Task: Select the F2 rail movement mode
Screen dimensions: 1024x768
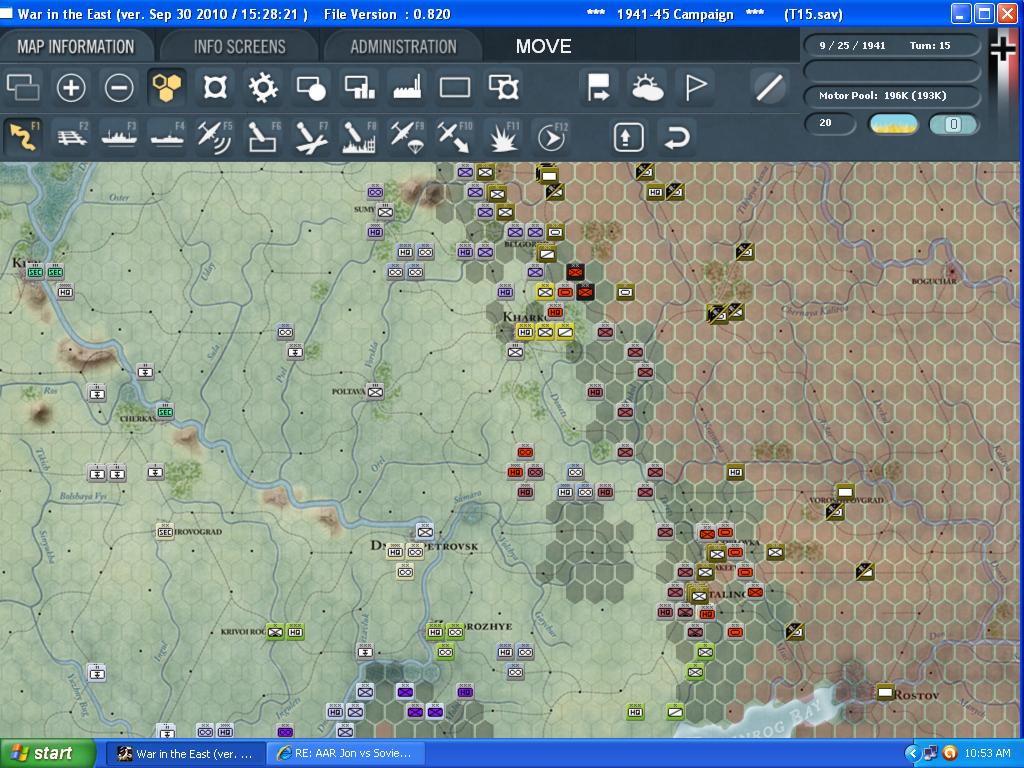Action: (x=71, y=136)
